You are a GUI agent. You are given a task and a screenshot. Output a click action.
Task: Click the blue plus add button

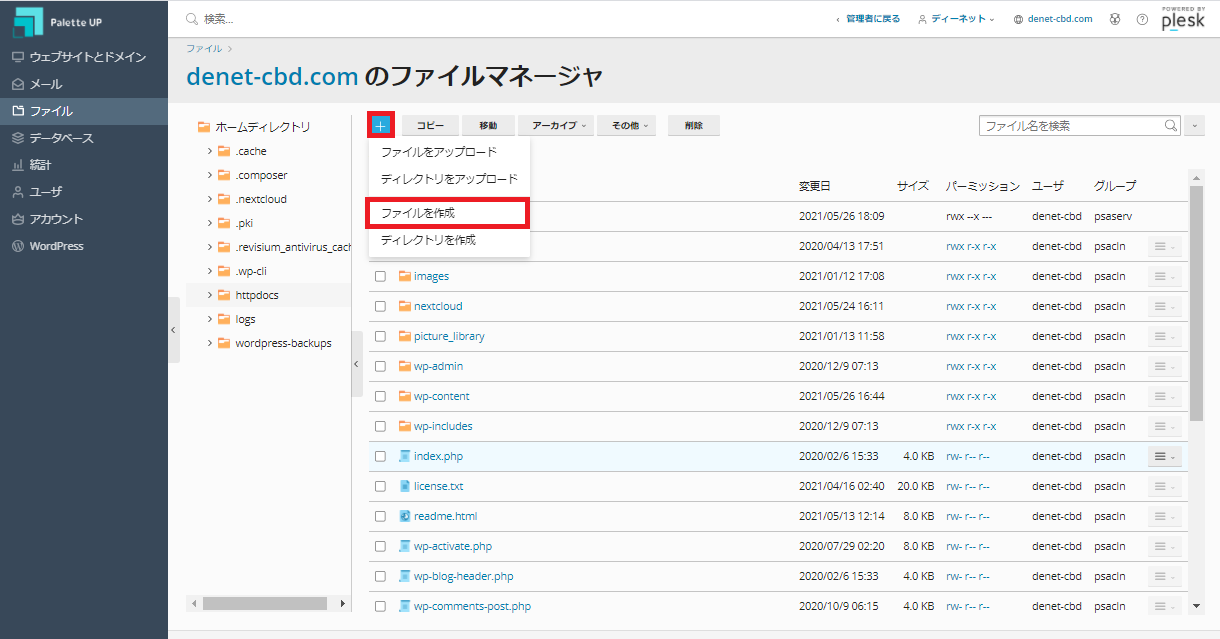pyautogui.click(x=381, y=125)
